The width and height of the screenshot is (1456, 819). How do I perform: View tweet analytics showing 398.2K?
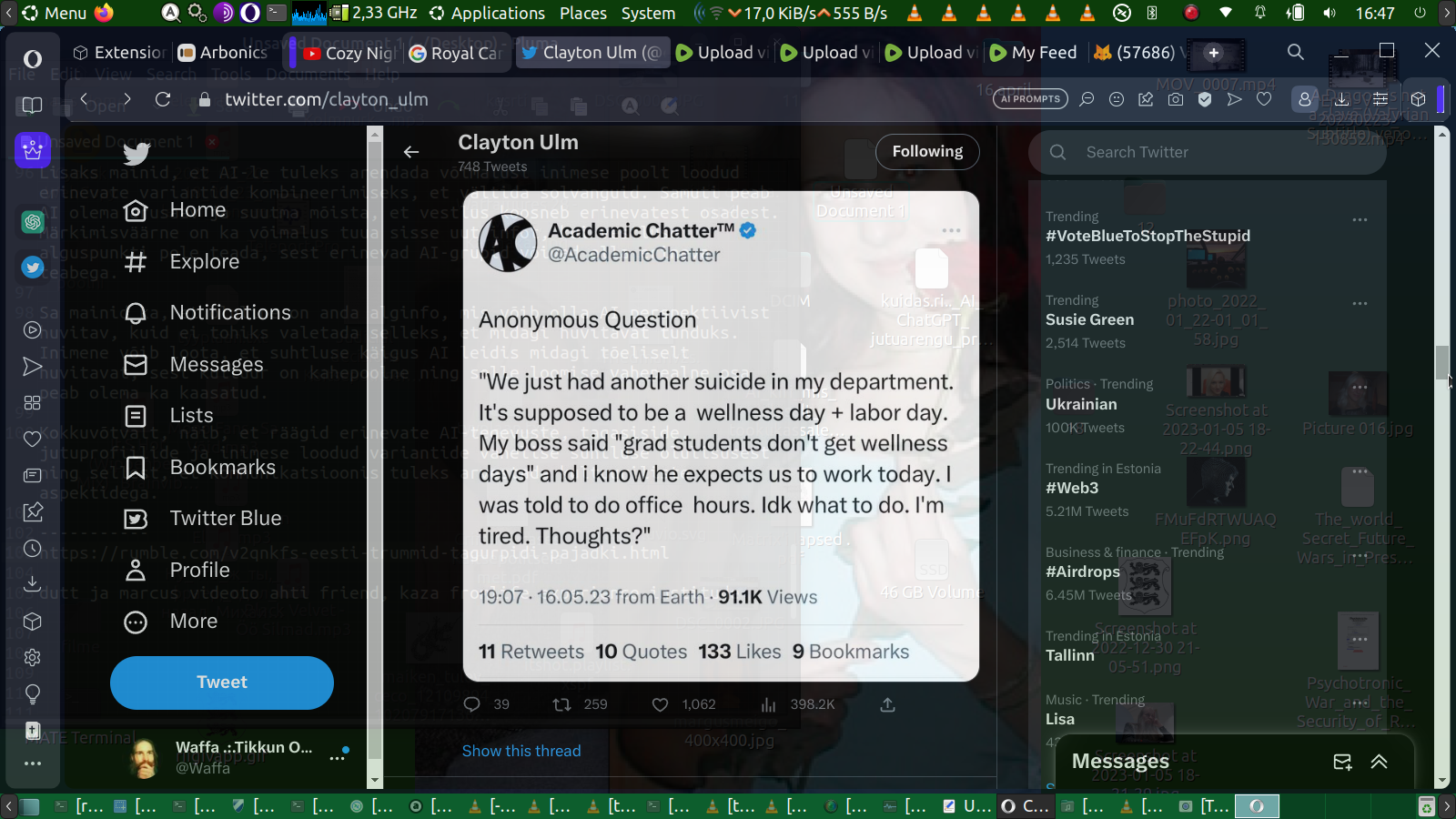797,704
